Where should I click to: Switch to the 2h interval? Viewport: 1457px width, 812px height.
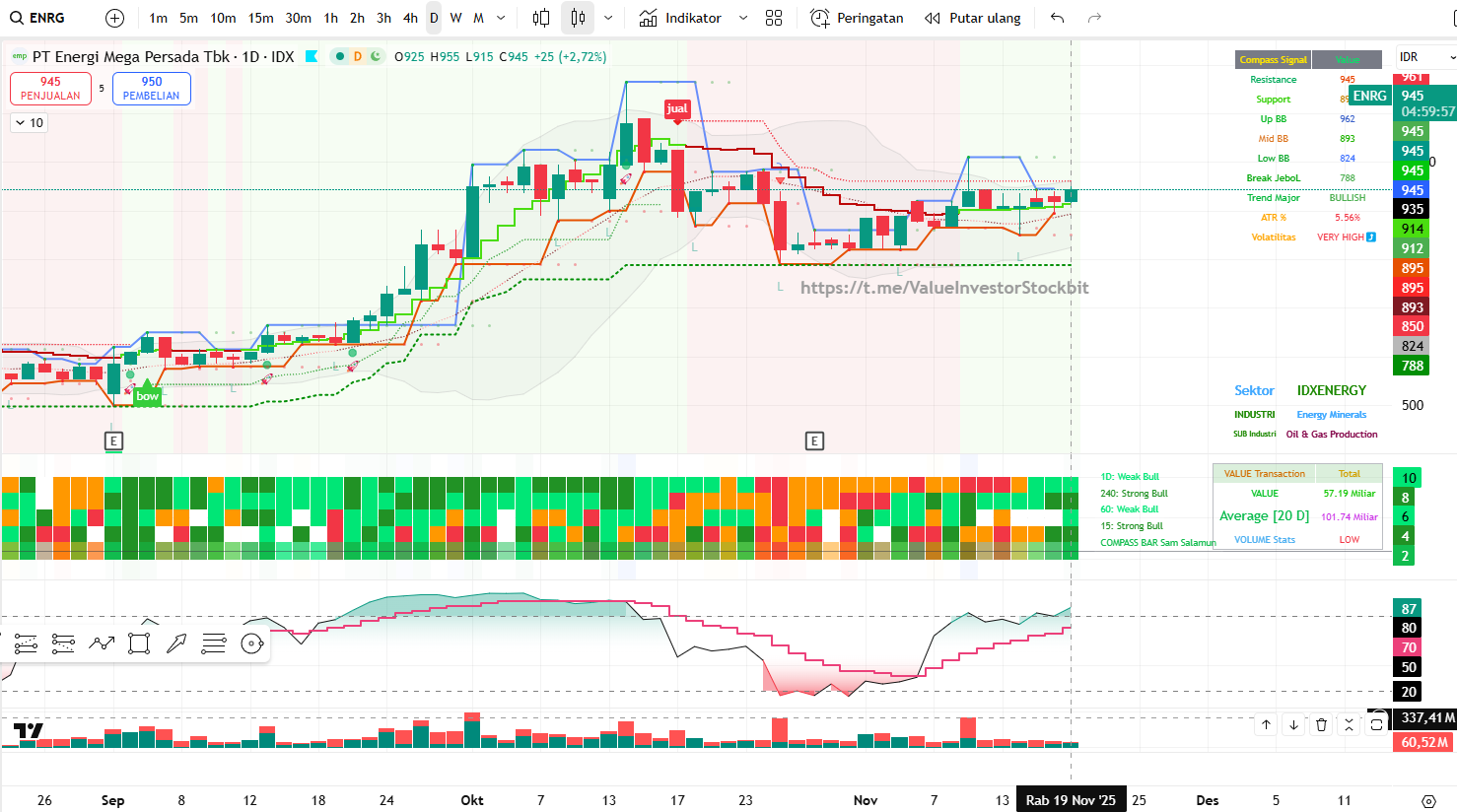coord(357,18)
